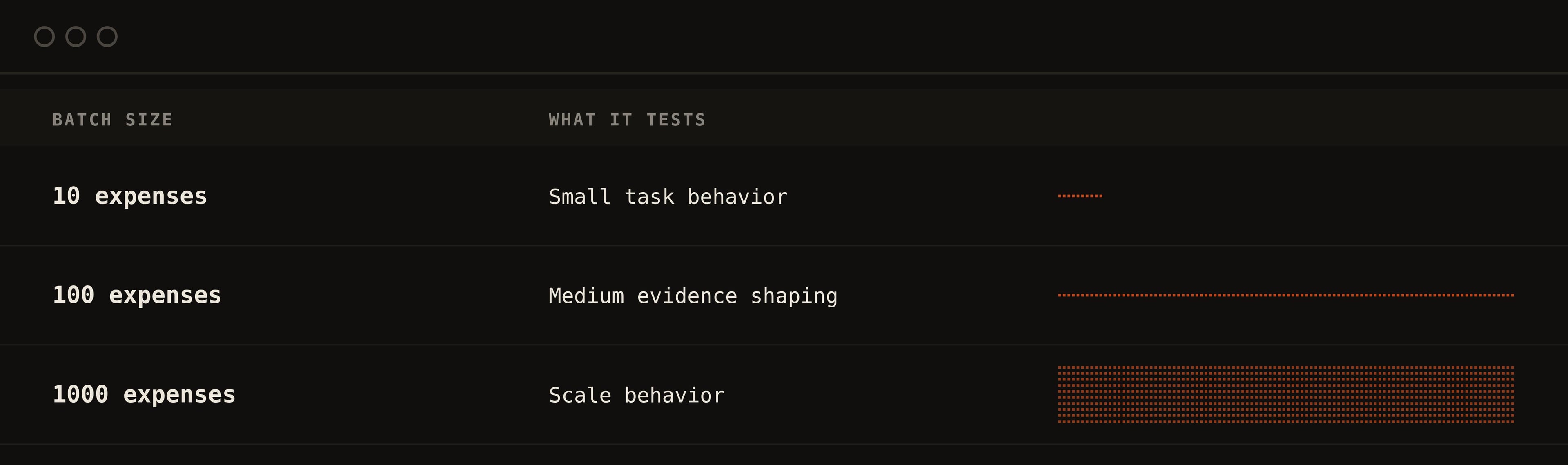This screenshot has width=1568, height=465.
Task: Select the WHAT IT TESTS column header
Action: click(x=627, y=119)
